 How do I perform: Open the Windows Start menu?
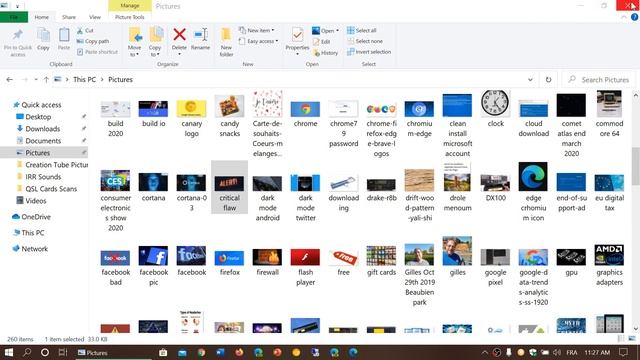tap(9, 352)
